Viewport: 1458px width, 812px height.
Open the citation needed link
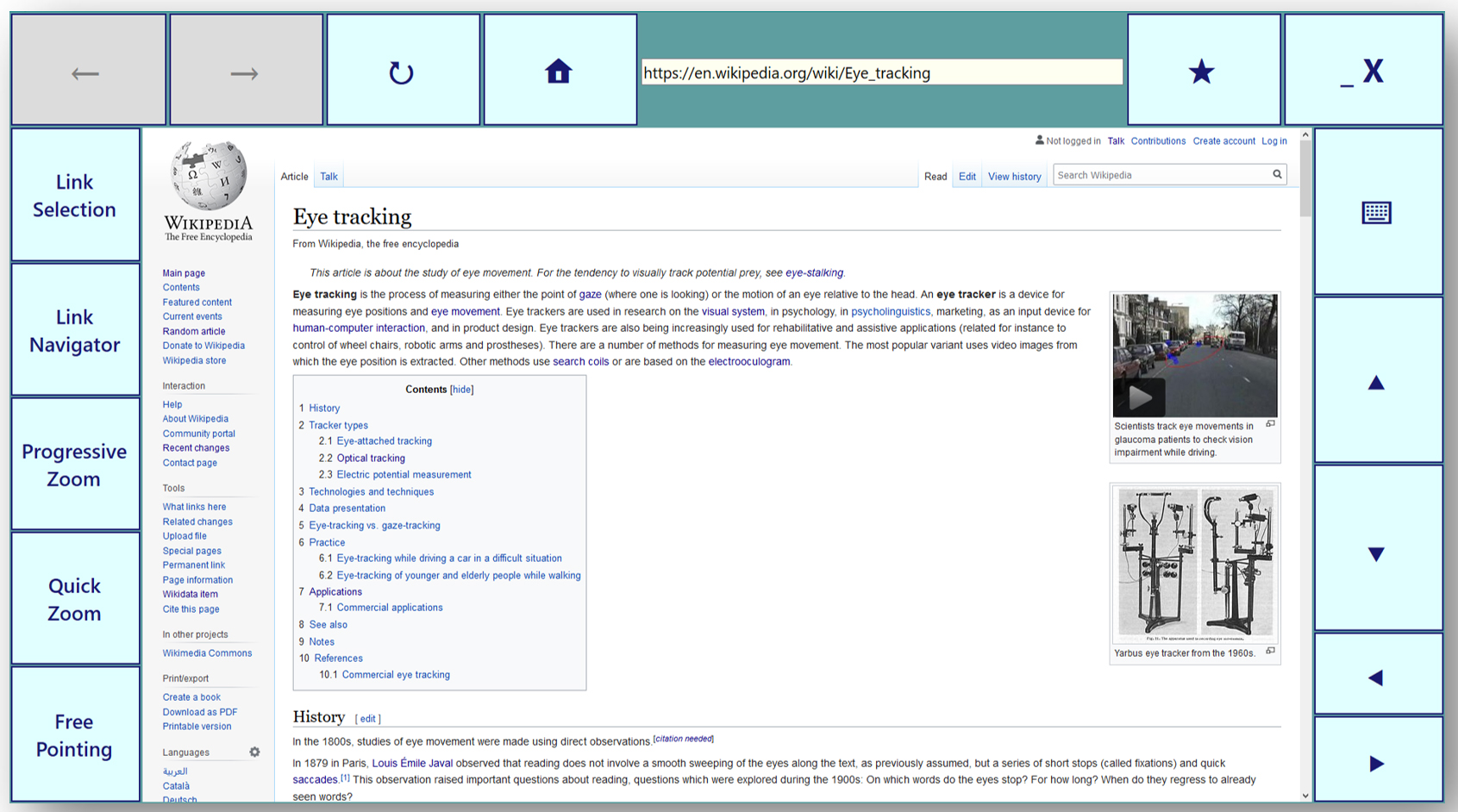point(684,739)
